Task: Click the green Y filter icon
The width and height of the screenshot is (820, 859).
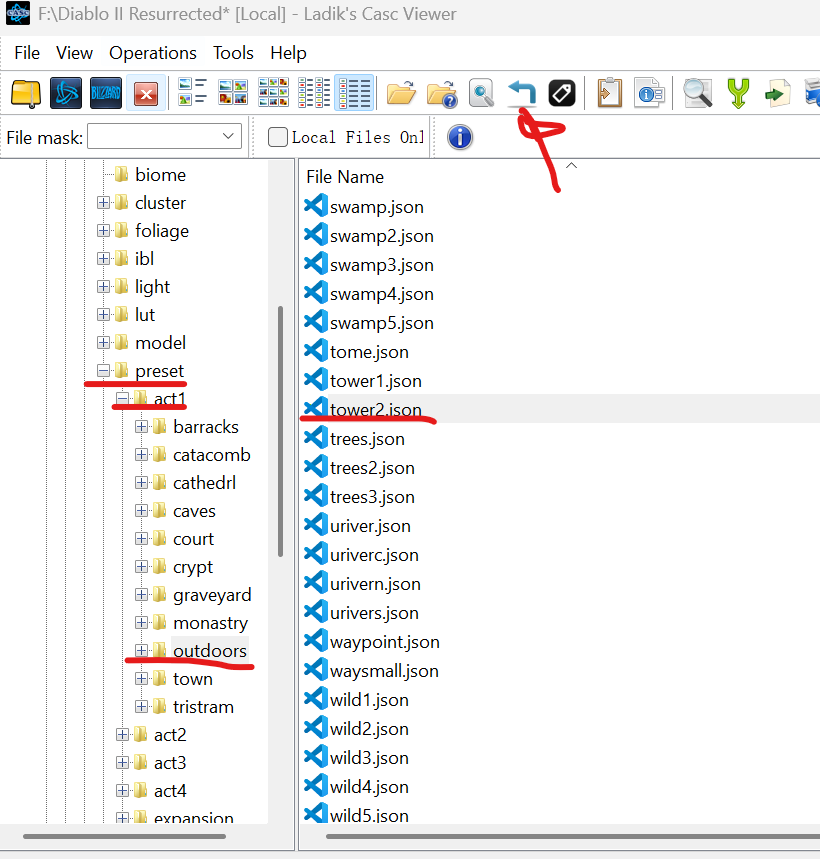Action: click(x=738, y=93)
